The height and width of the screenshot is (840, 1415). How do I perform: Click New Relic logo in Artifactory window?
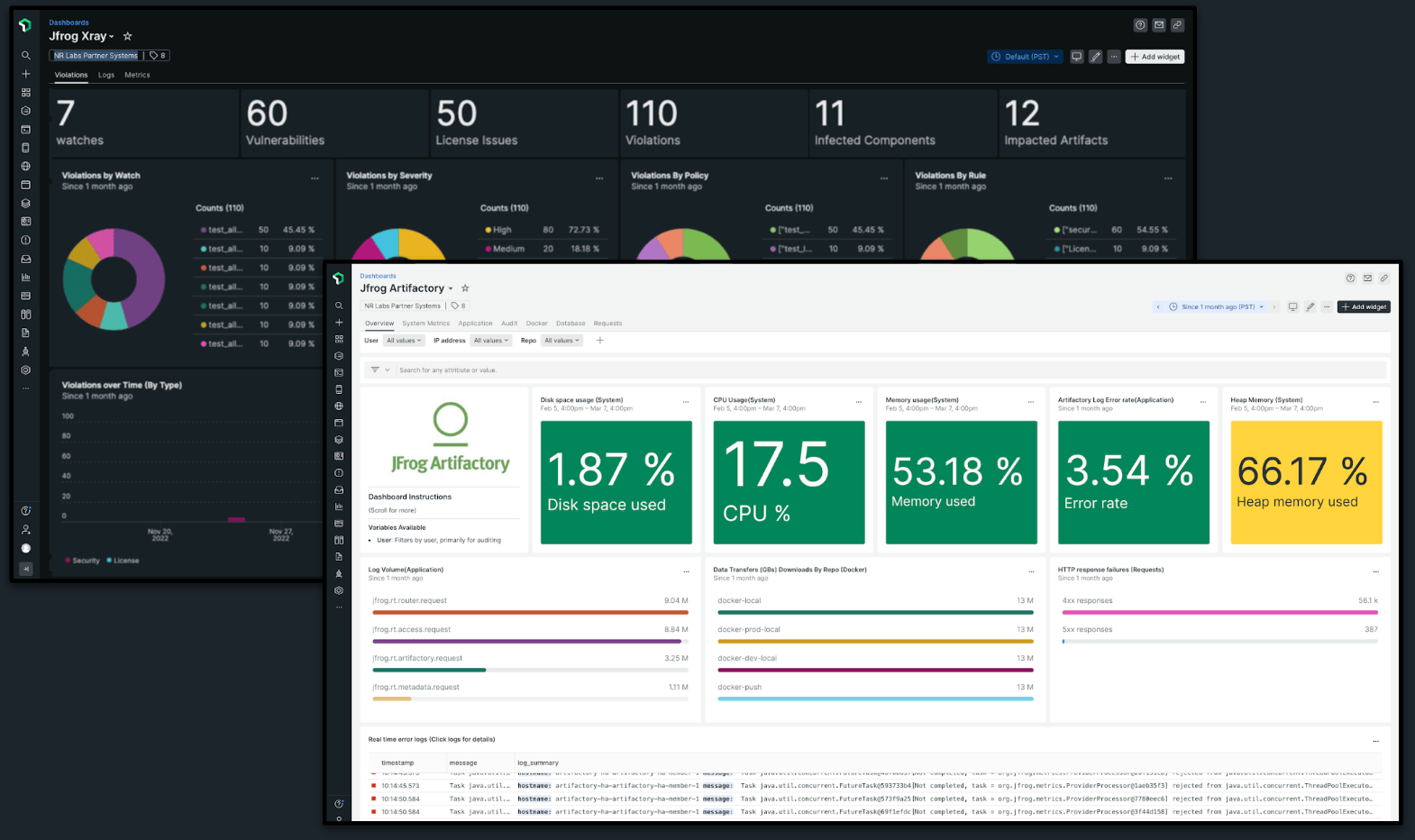click(x=338, y=278)
